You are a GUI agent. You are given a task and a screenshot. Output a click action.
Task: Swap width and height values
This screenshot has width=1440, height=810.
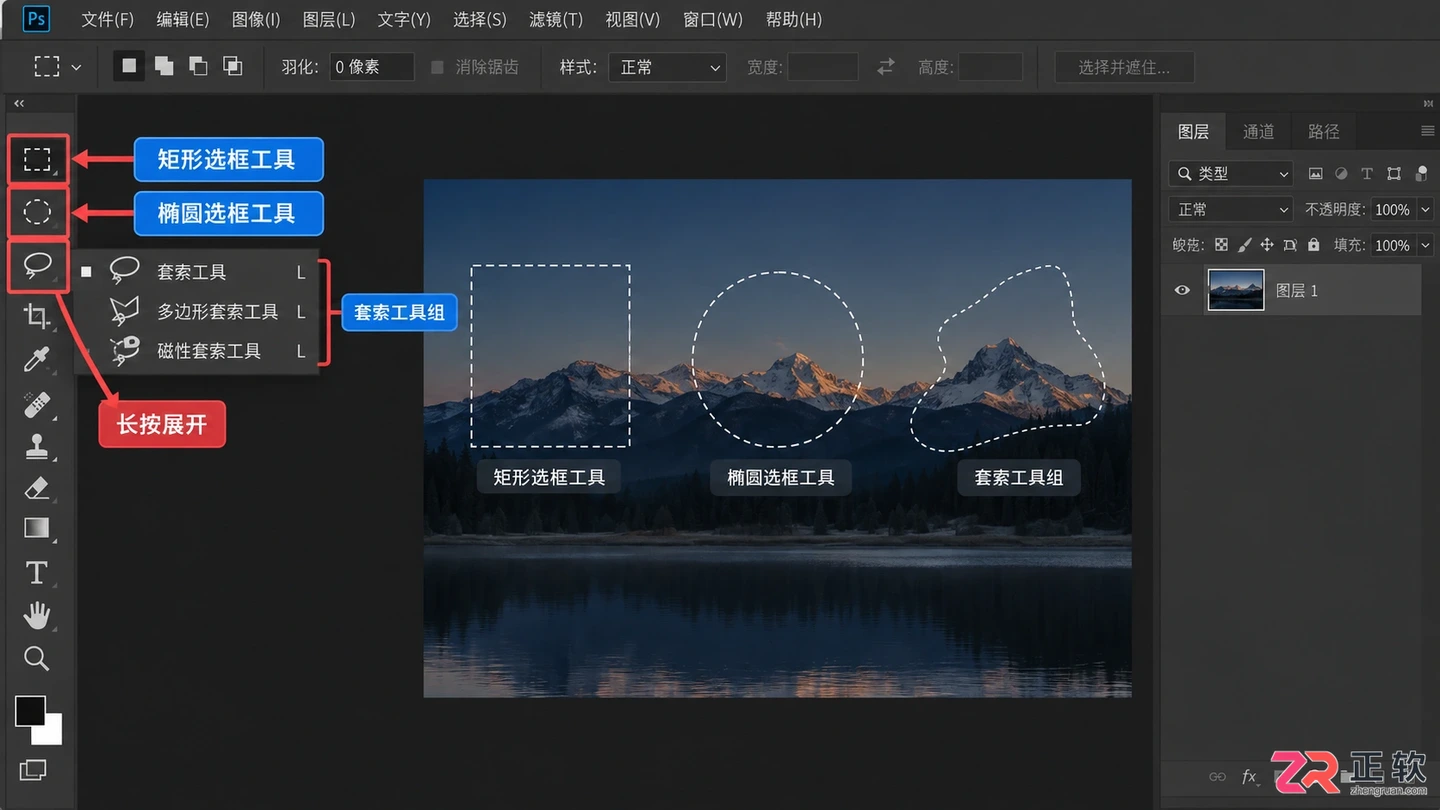(x=886, y=67)
